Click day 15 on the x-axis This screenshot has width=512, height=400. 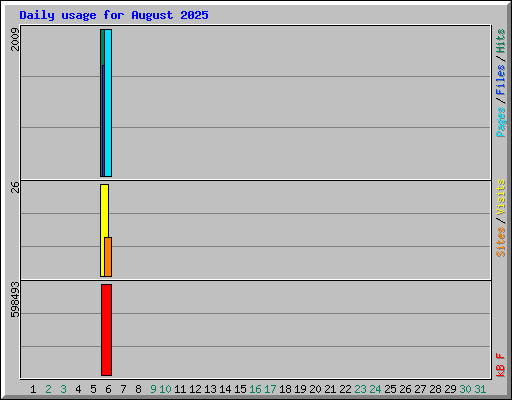[x=240, y=389]
